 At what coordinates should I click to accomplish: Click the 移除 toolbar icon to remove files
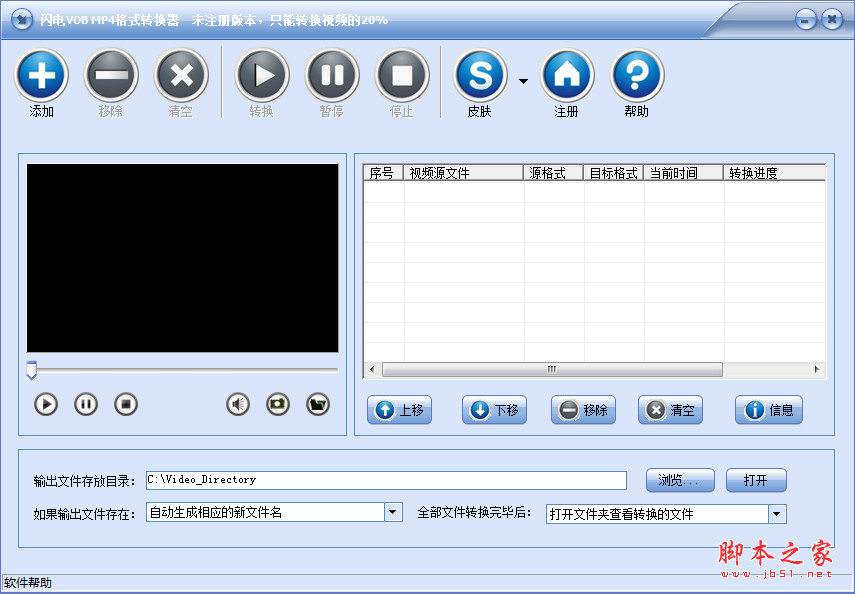(x=111, y=75)
